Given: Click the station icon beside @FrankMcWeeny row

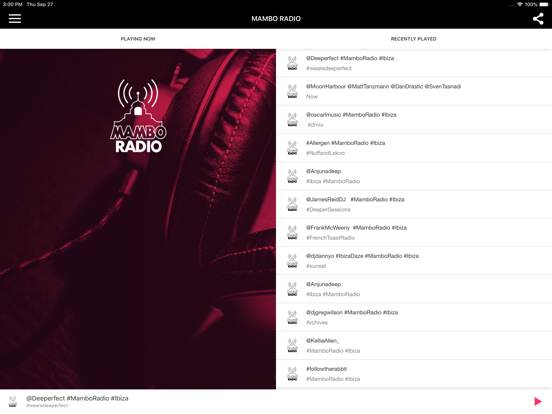Looking at the screenshot, I should [x=292, y=232].
